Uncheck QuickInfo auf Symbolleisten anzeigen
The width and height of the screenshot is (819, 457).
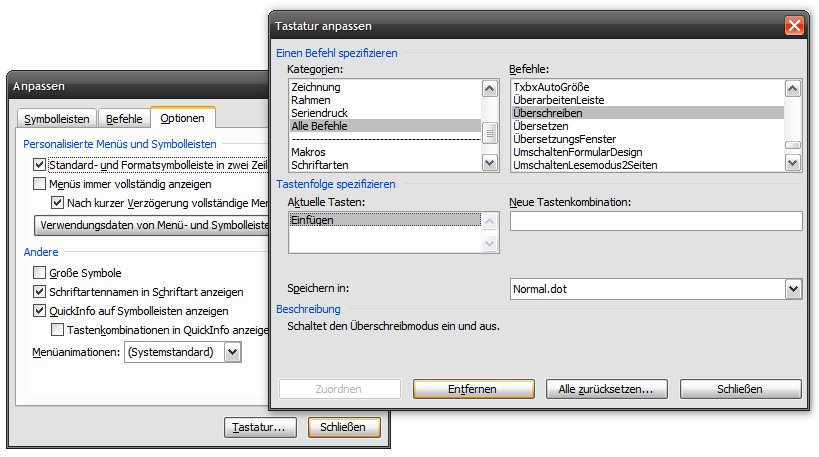point(40,311)
